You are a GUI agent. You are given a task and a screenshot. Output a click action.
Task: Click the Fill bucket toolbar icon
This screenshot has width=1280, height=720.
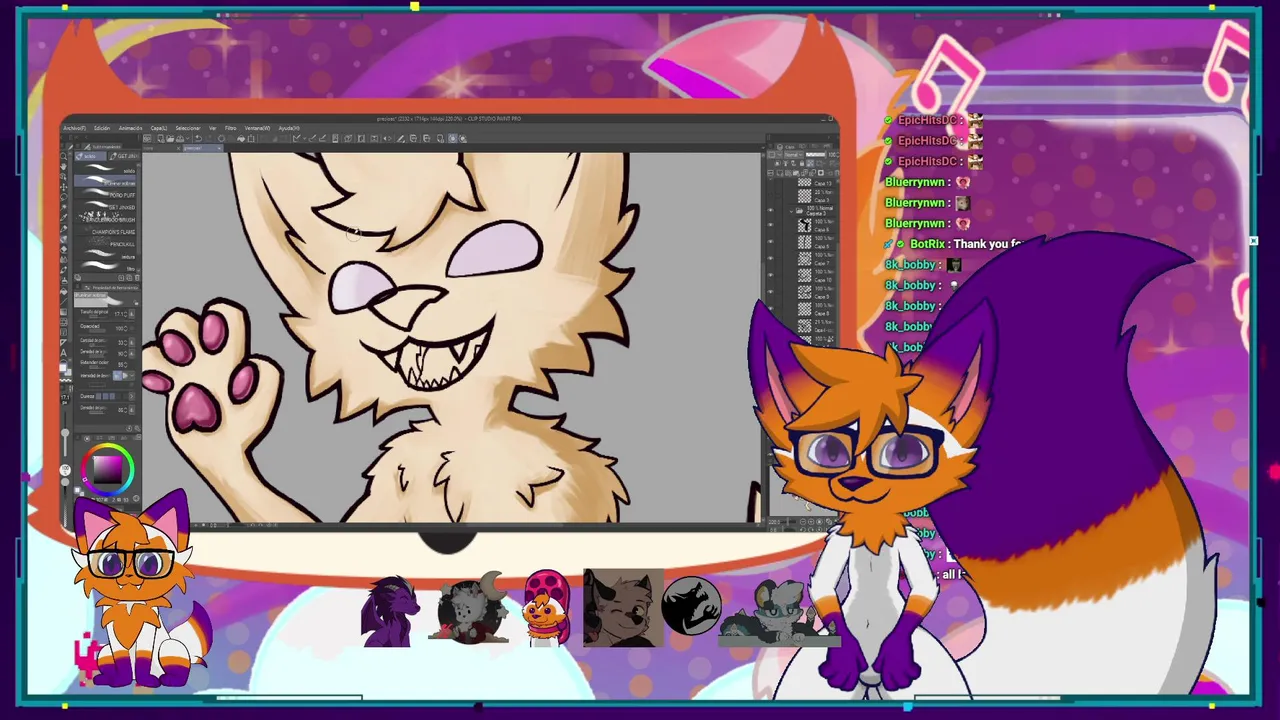pos(241,138)
